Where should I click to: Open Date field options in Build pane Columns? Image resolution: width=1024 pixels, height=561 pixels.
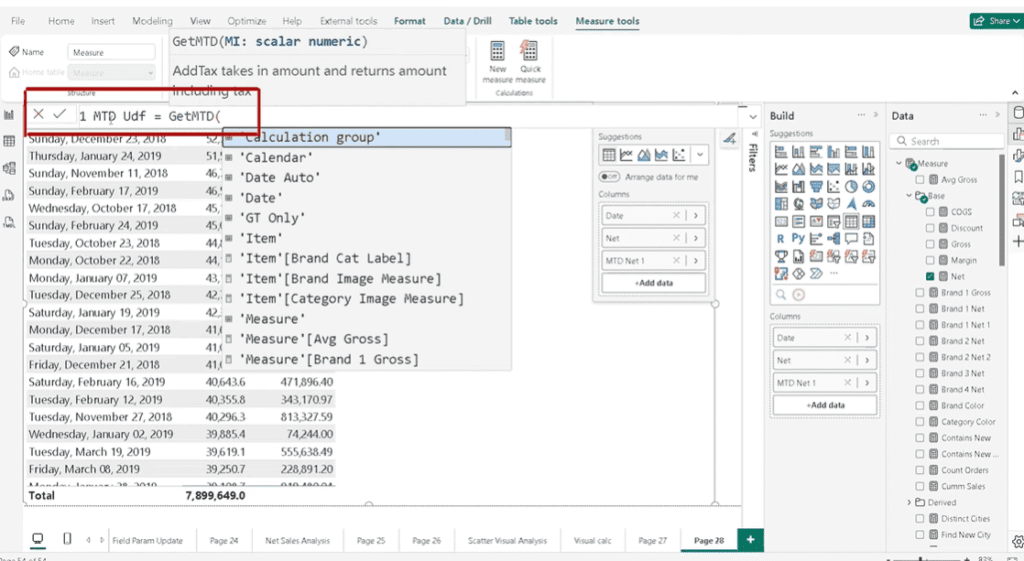[867, 338]
